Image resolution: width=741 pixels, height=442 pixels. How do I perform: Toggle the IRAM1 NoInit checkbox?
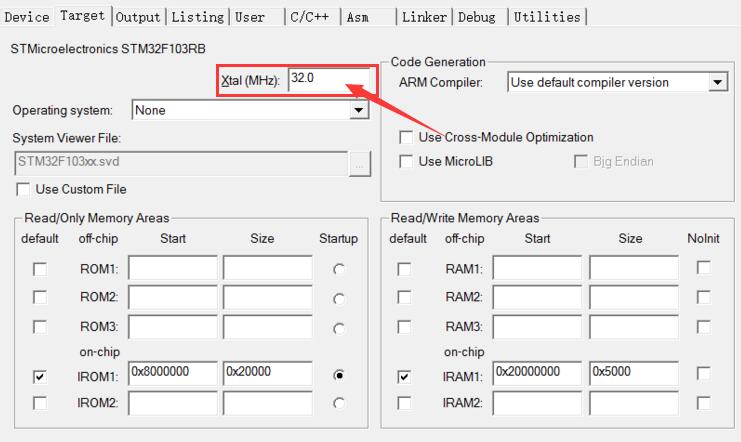[x=704, y=373]
